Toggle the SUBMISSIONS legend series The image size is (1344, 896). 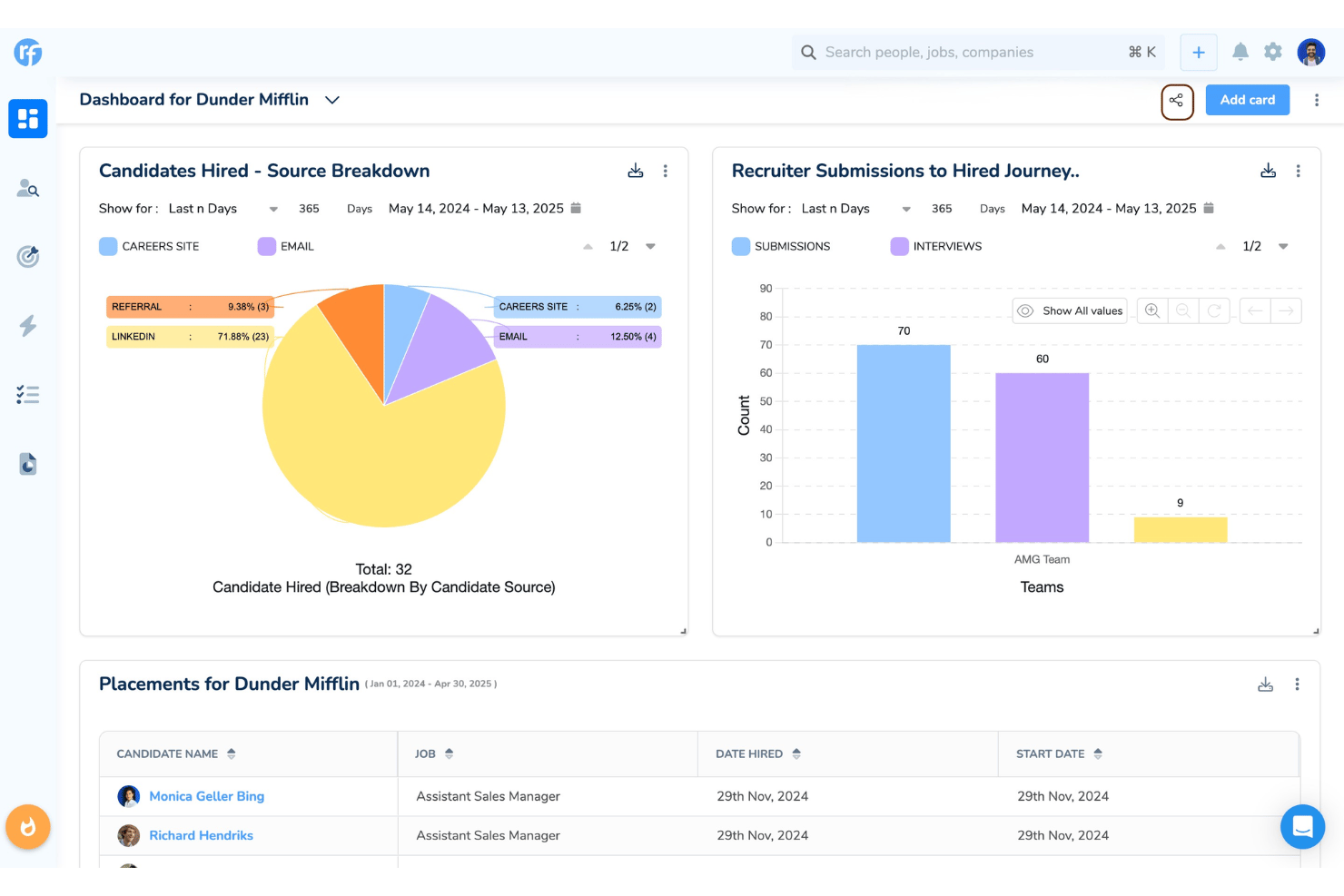click(x=781, y=246)
